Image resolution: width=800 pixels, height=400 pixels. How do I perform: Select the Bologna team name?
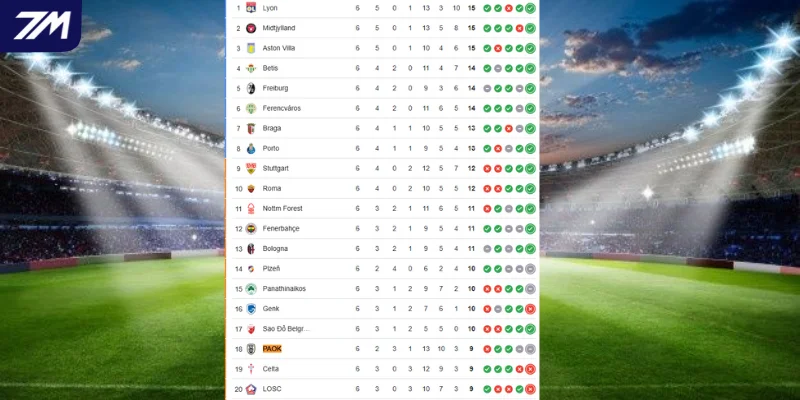(x=274, y=248)
